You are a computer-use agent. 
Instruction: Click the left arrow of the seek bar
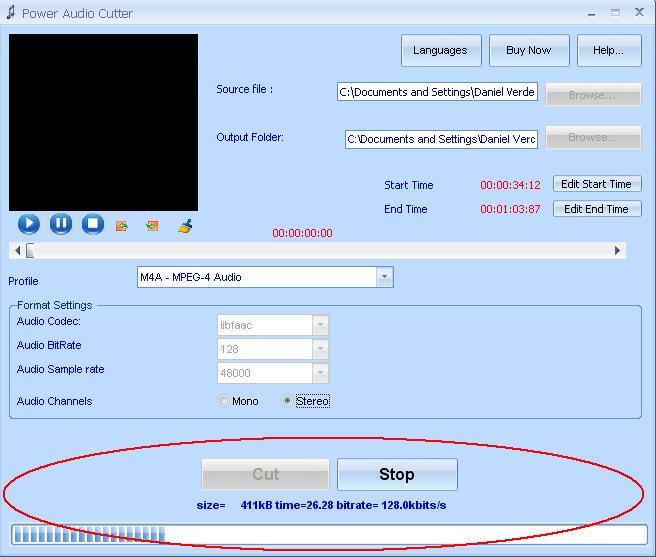17,251
